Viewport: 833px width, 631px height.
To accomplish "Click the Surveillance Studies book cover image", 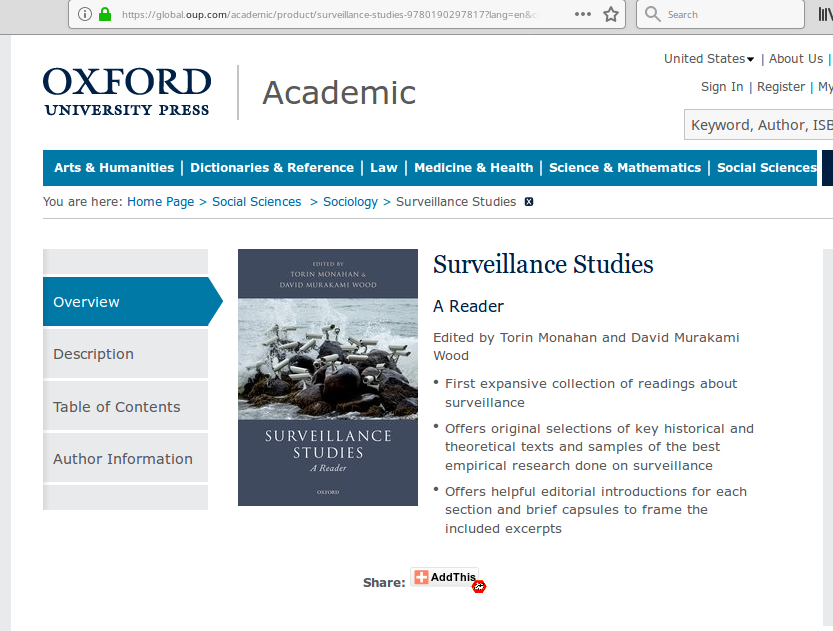I will coord(328,377).
